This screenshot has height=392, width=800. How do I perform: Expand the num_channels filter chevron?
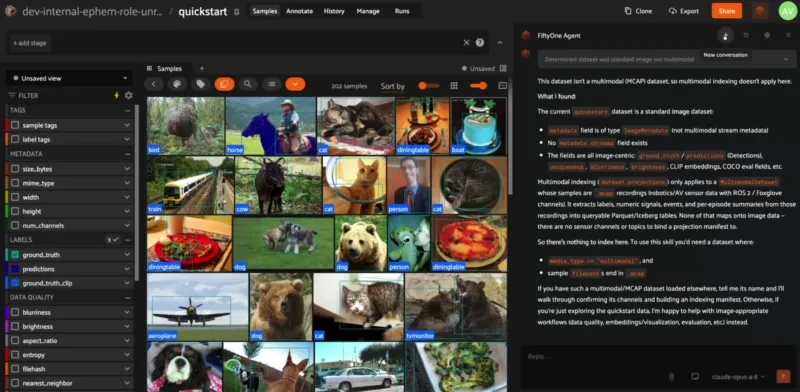coord(127,226)
